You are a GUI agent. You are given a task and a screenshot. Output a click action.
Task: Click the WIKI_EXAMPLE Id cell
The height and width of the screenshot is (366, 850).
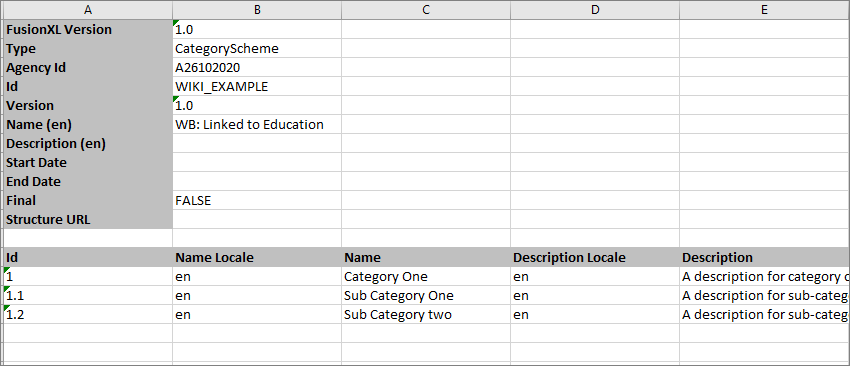point(257,87)
